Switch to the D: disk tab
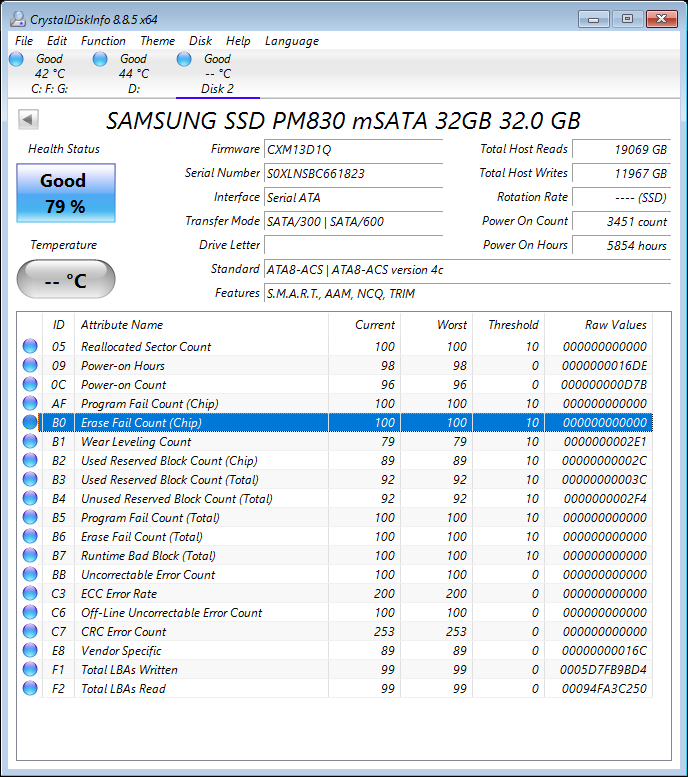Screen dimensions: 688x777 pyautogui.click(x=133, y=74)
